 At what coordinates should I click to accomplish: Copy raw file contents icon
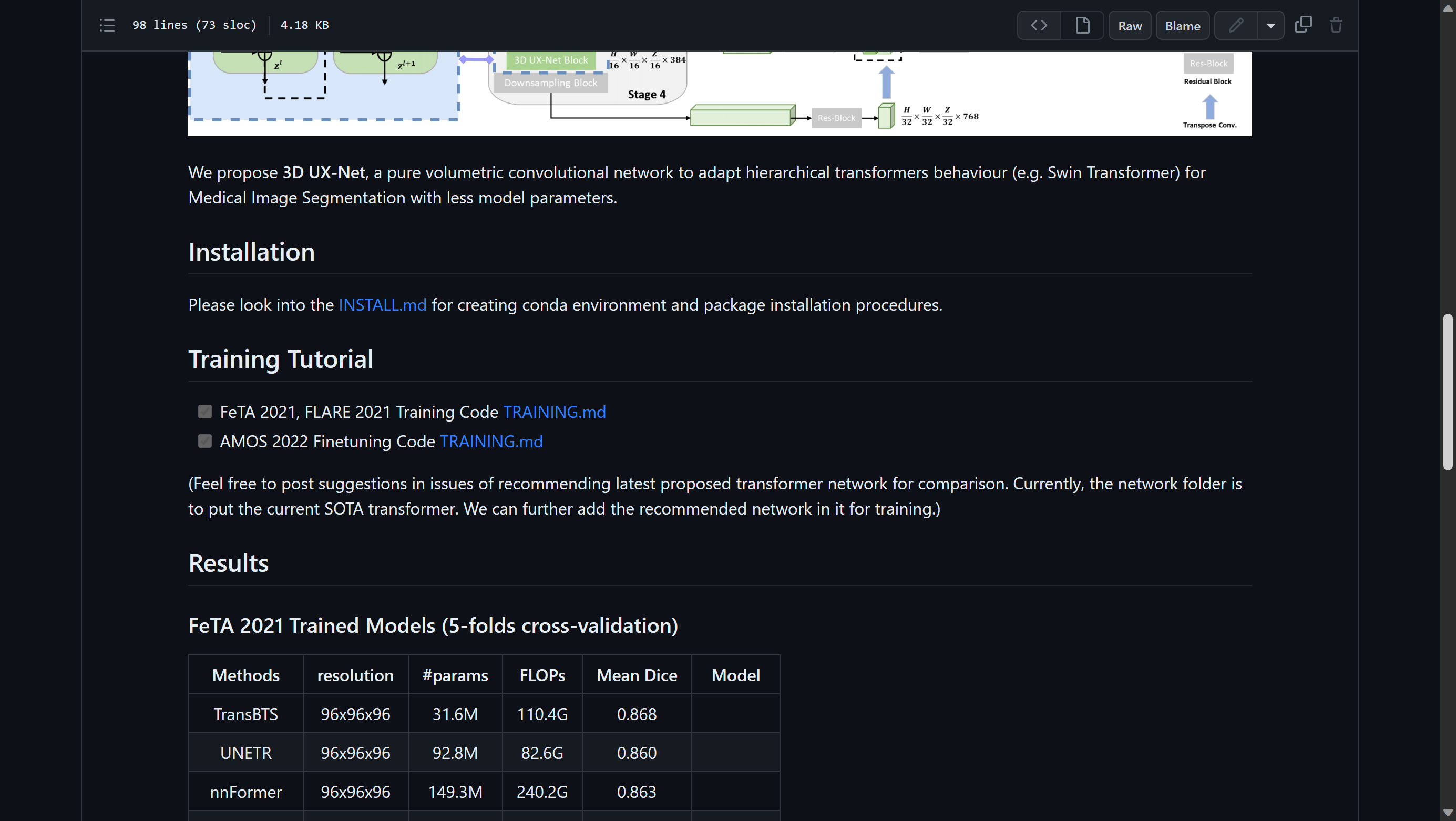[1303, 25]
